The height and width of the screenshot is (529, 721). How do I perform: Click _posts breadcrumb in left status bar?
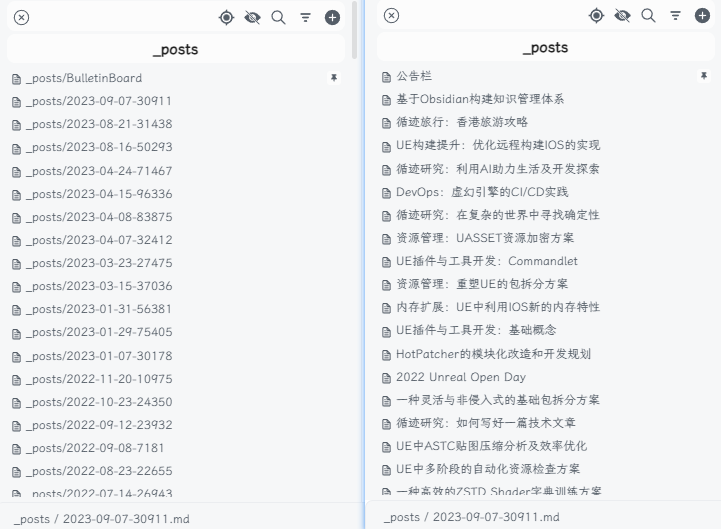(32, 519)
